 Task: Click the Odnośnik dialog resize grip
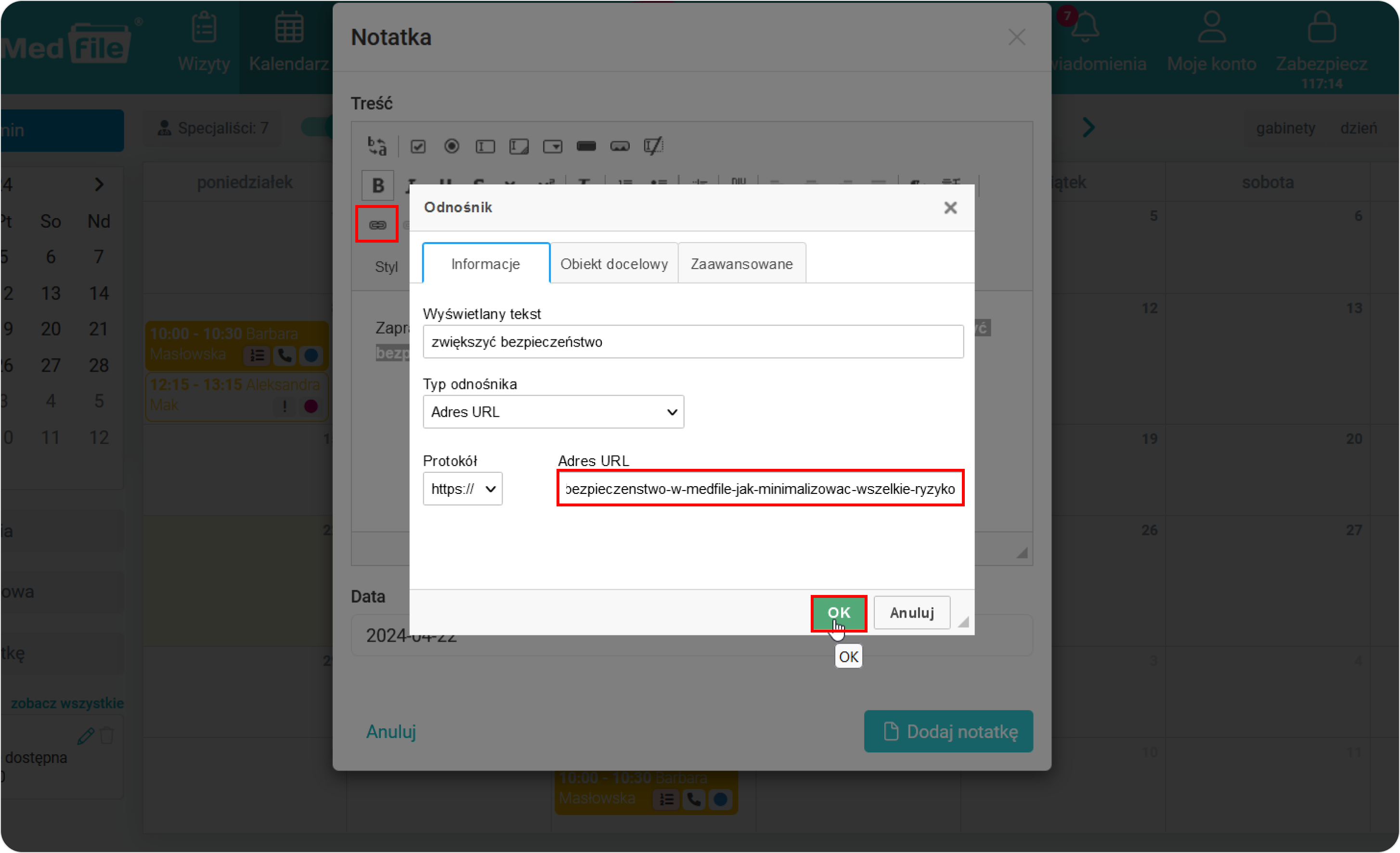point(963,622)
